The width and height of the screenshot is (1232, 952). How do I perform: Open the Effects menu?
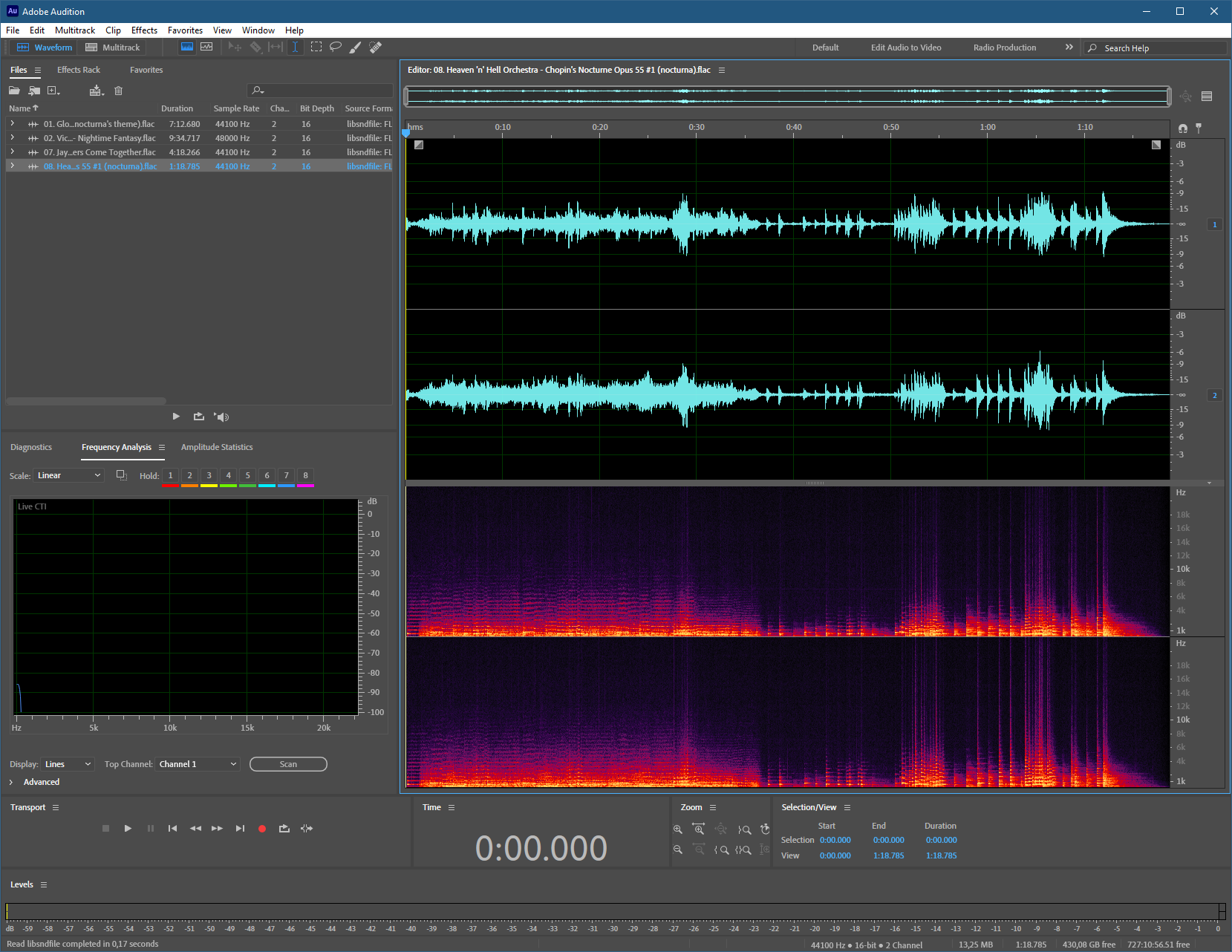(144, 30)
